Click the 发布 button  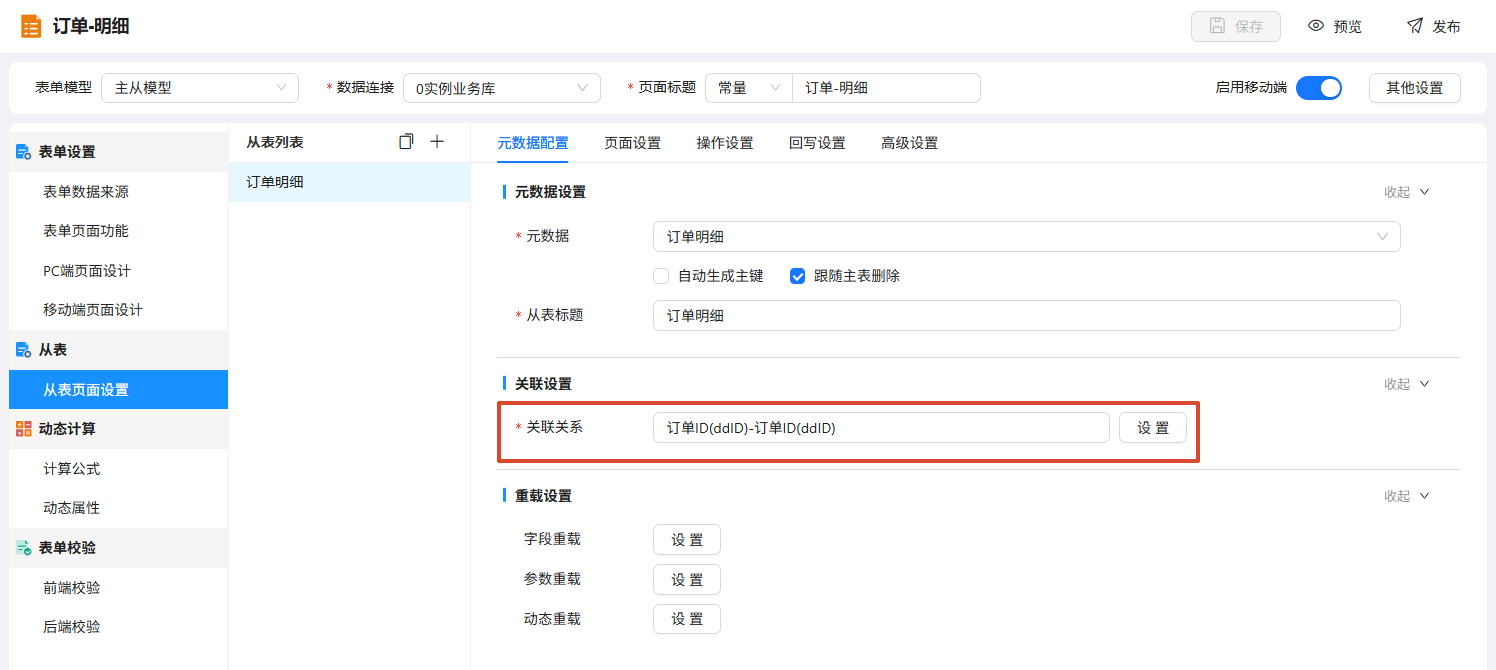[x=1434, y=27]
